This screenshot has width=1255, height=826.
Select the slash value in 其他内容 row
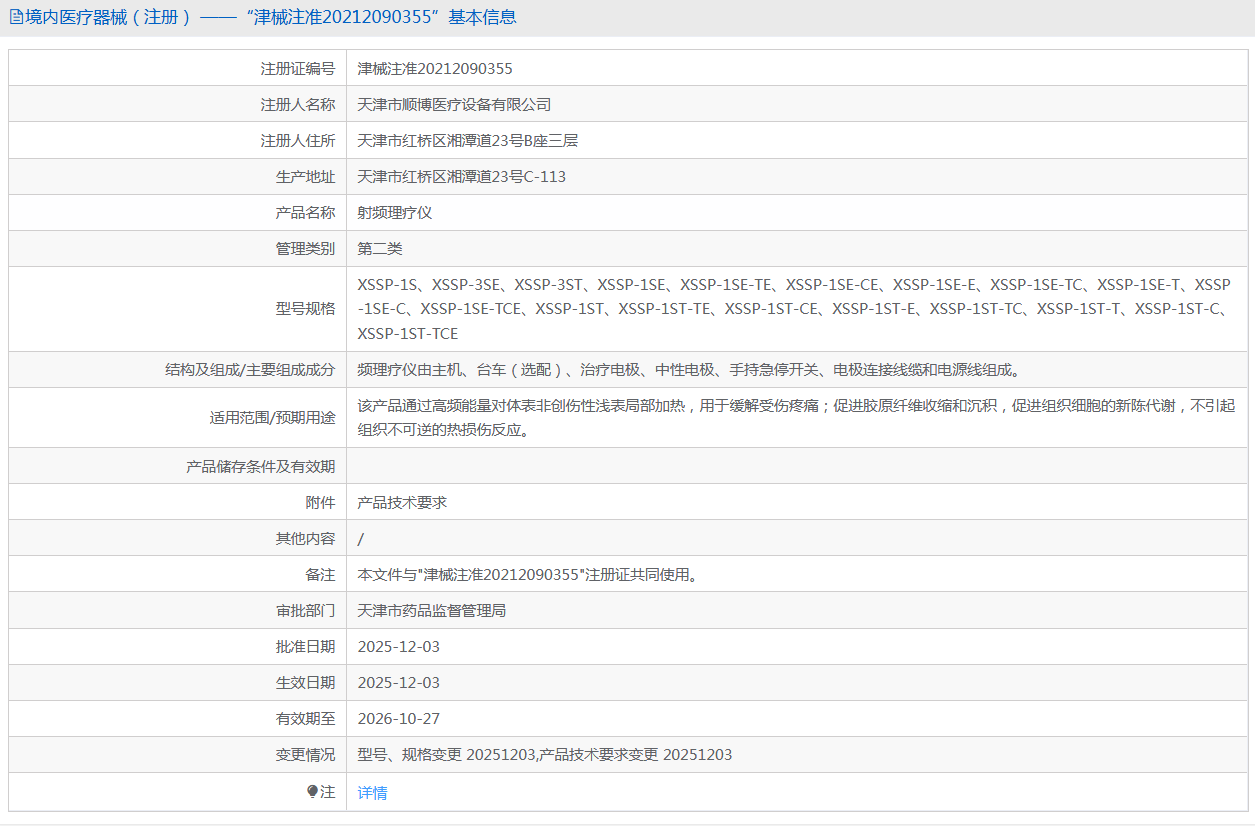coord(361,538)
